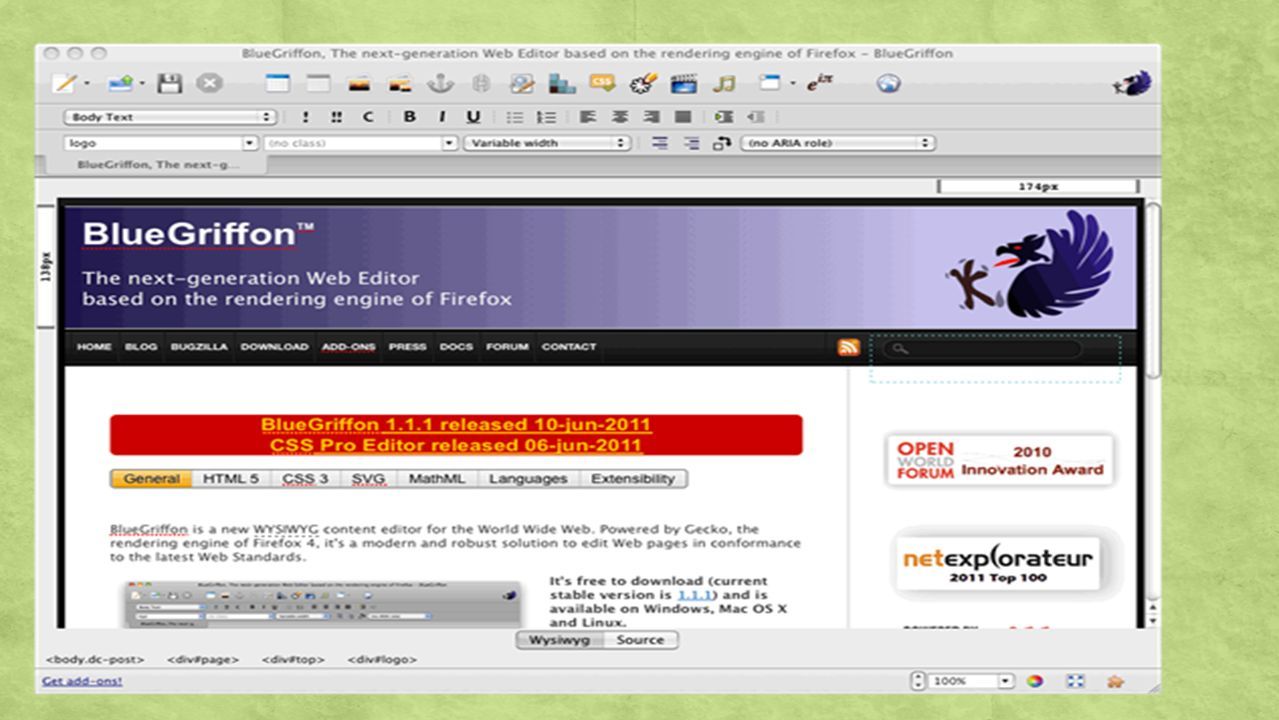Align text right
This screenshot has width=1279, height=720.
click(x=651, y=117)
